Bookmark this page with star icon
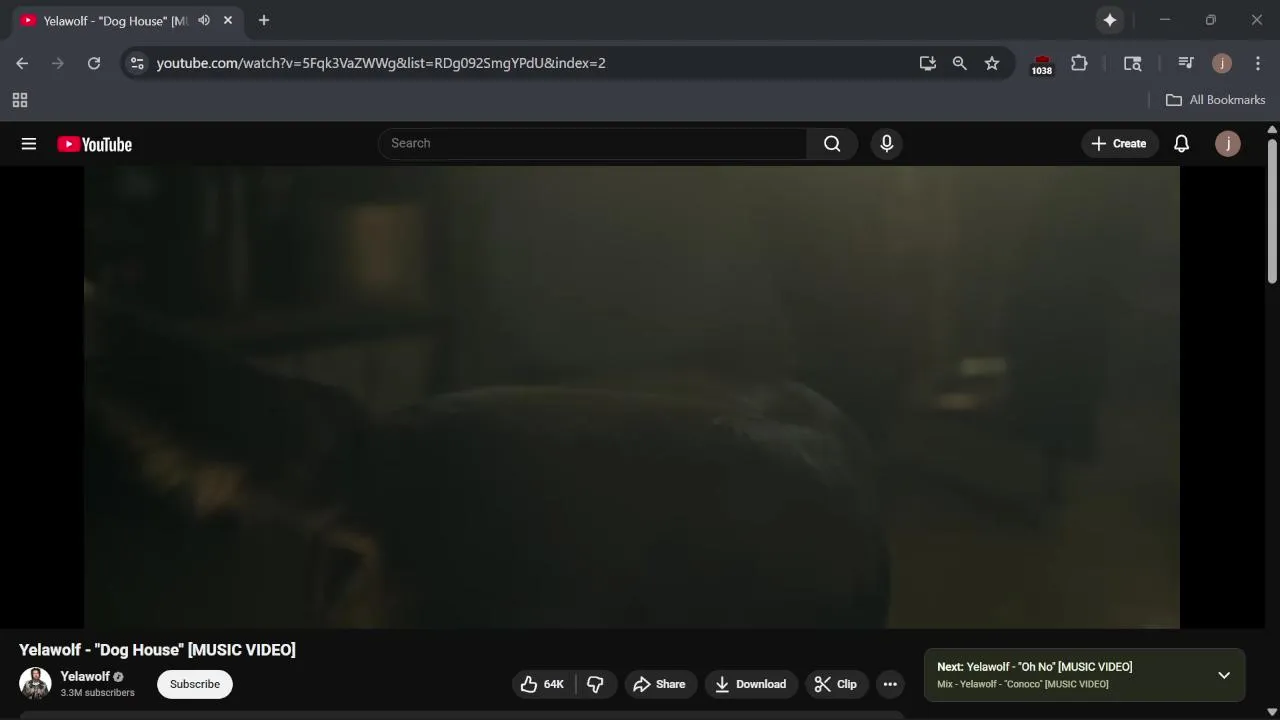This screenshot has height=720, width=1280. (x=992, y=63)
